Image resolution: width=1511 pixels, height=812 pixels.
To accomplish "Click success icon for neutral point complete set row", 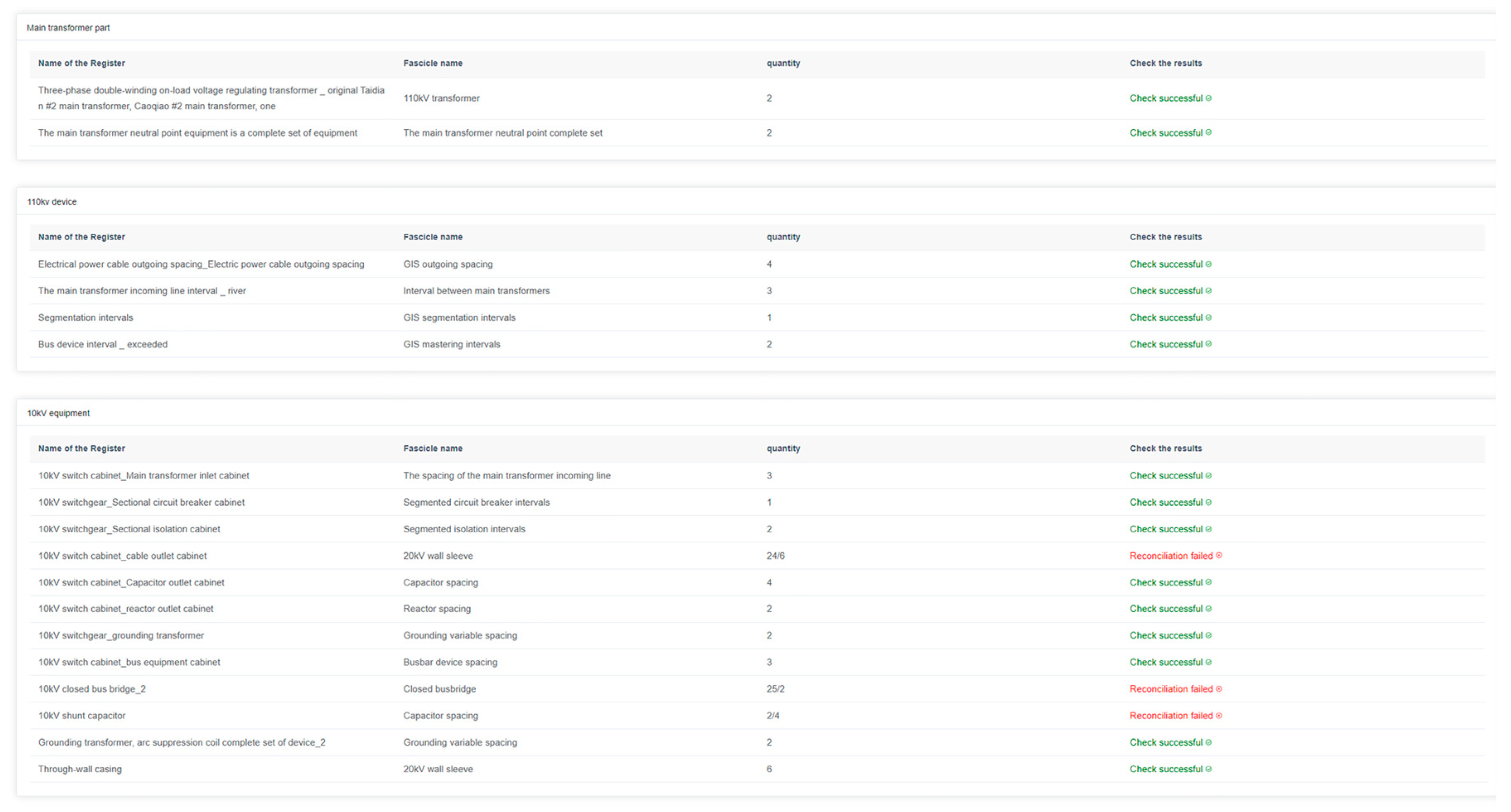I will 1208,133.
